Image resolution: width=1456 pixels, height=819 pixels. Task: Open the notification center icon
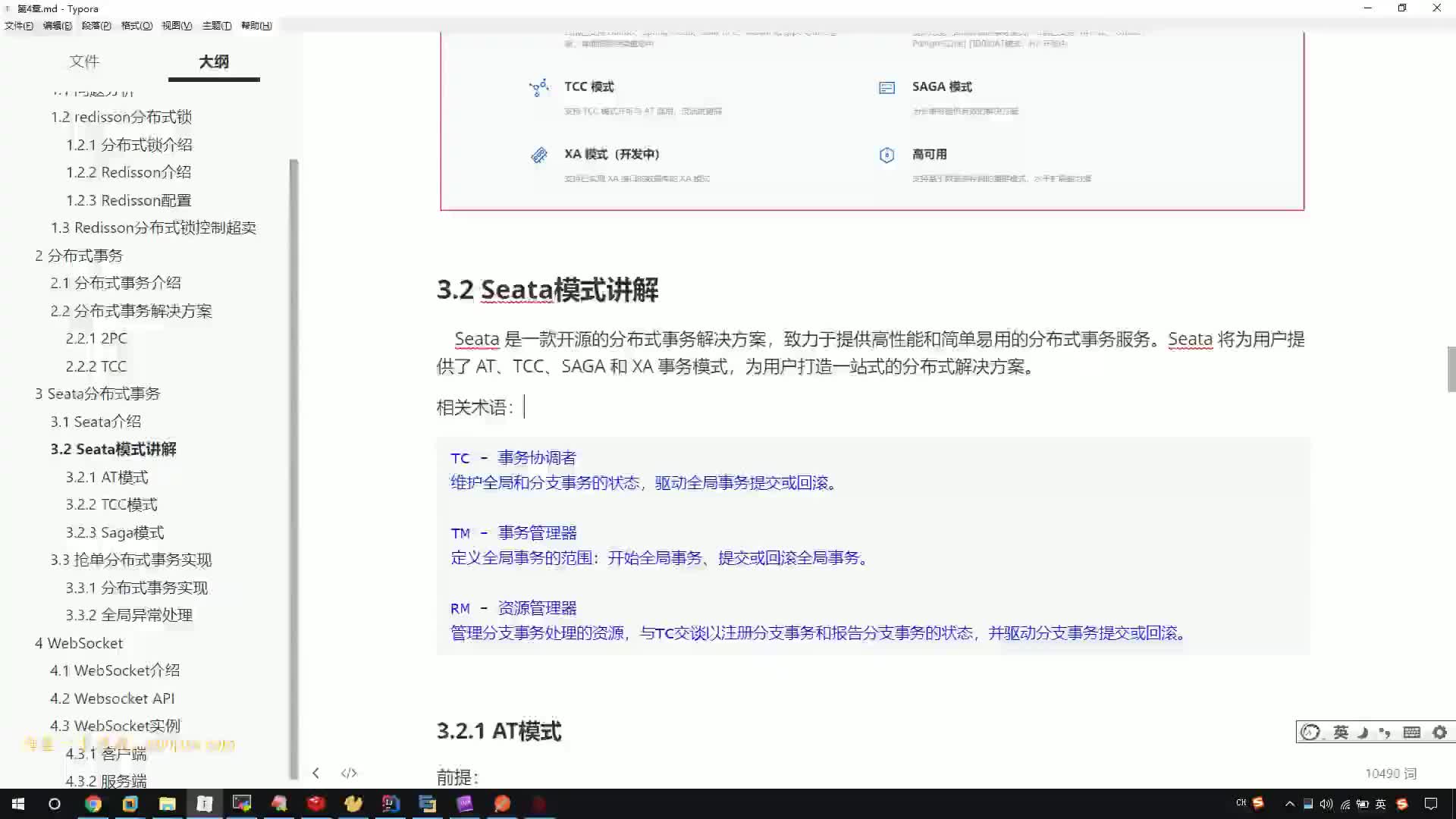point(1431,804)
